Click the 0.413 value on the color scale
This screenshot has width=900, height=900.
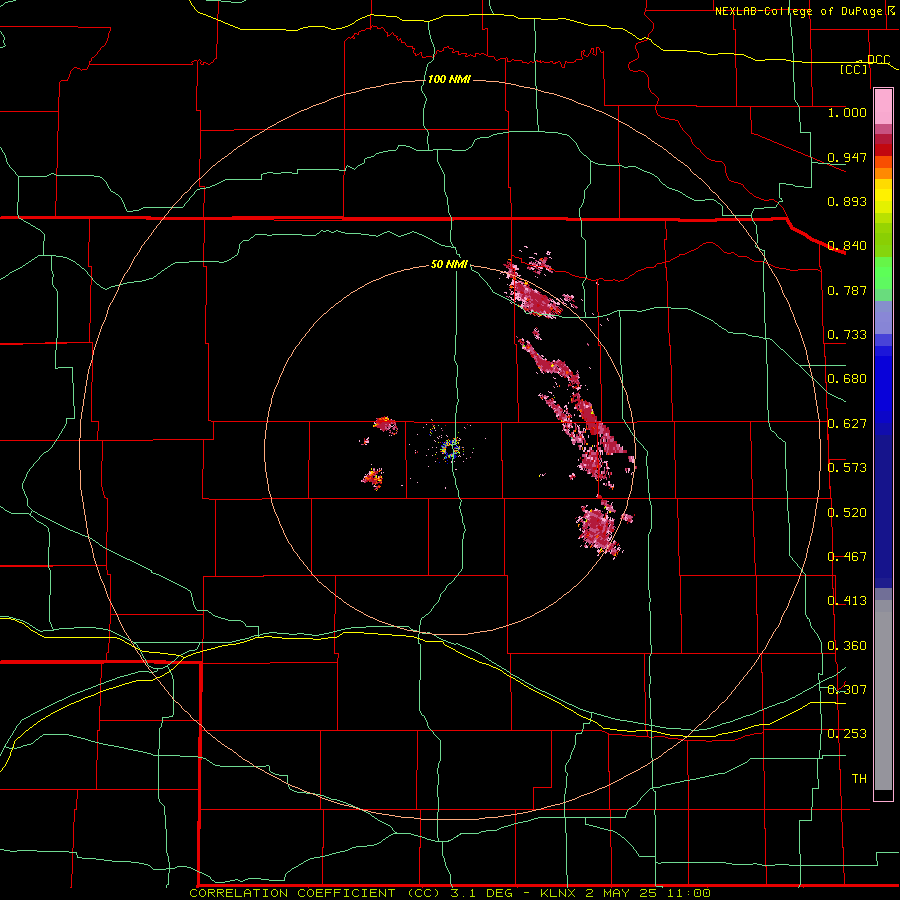point(847,601)
